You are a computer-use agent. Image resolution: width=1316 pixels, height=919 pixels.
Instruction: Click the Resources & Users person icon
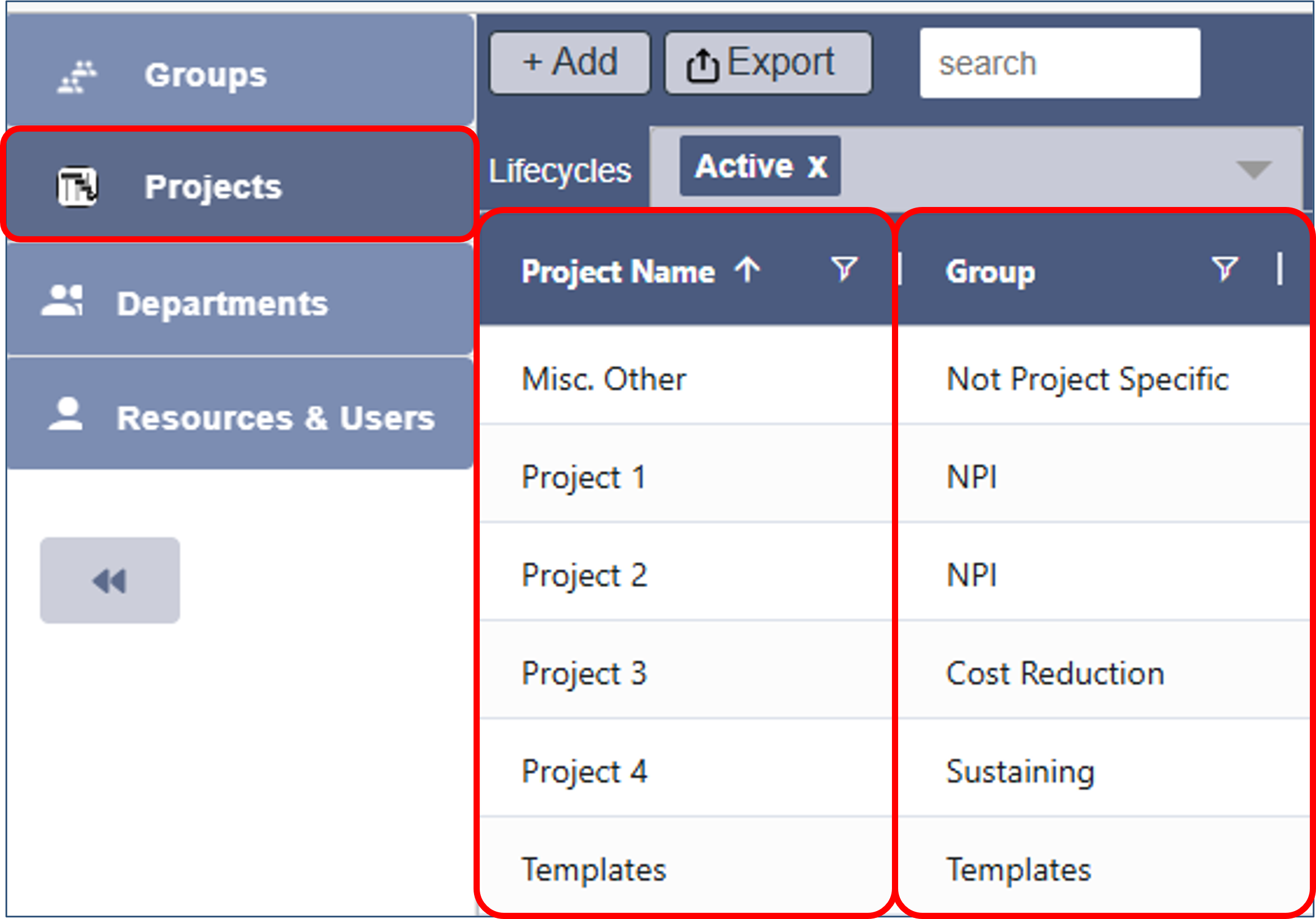tap(65, 414)
